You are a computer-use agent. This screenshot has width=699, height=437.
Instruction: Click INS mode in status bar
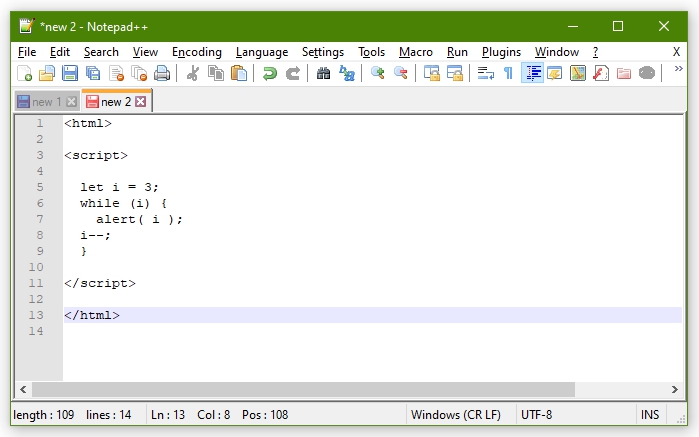[x=650, y=415]
